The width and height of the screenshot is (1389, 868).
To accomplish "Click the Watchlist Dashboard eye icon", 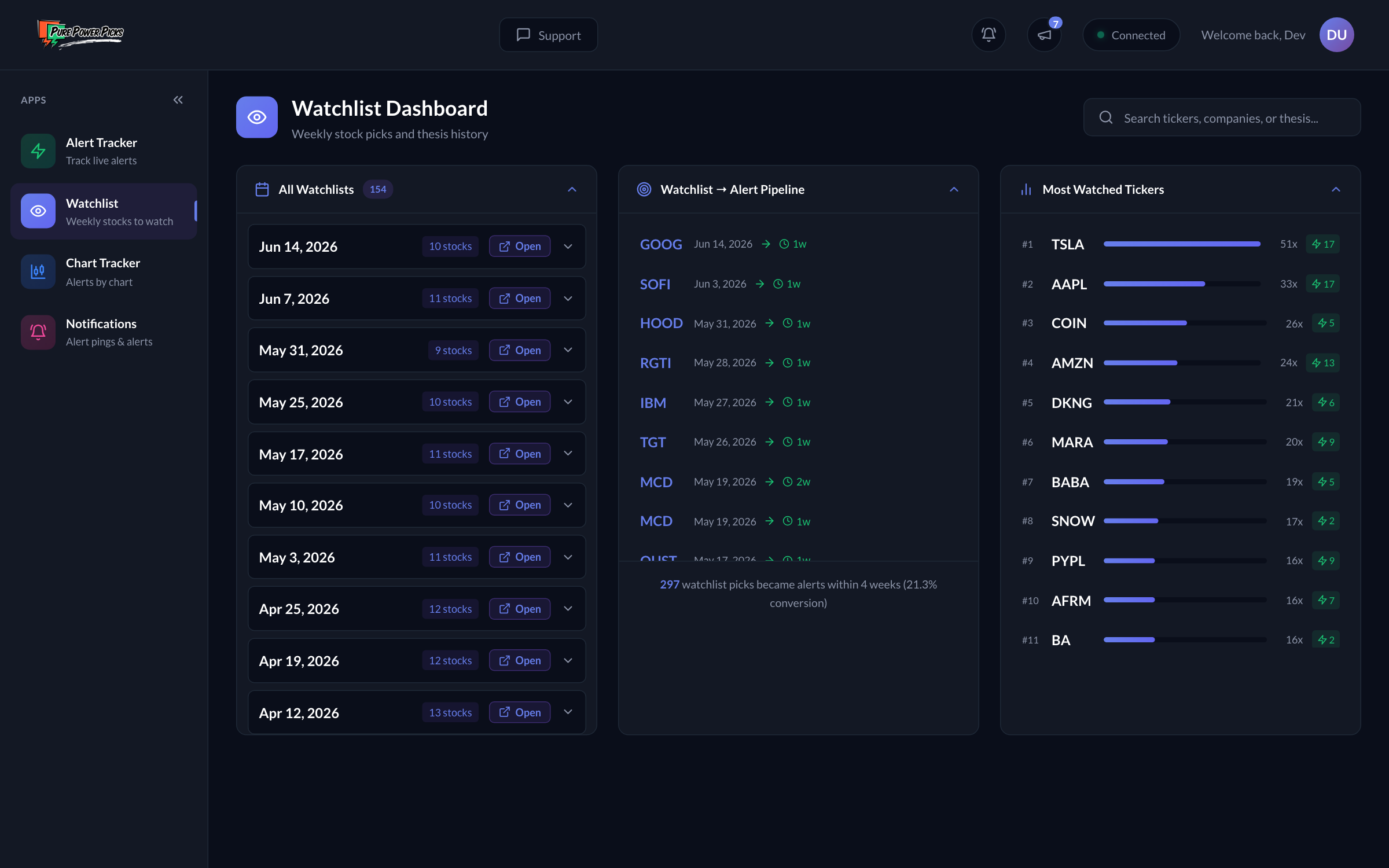I will pos(257,117).
